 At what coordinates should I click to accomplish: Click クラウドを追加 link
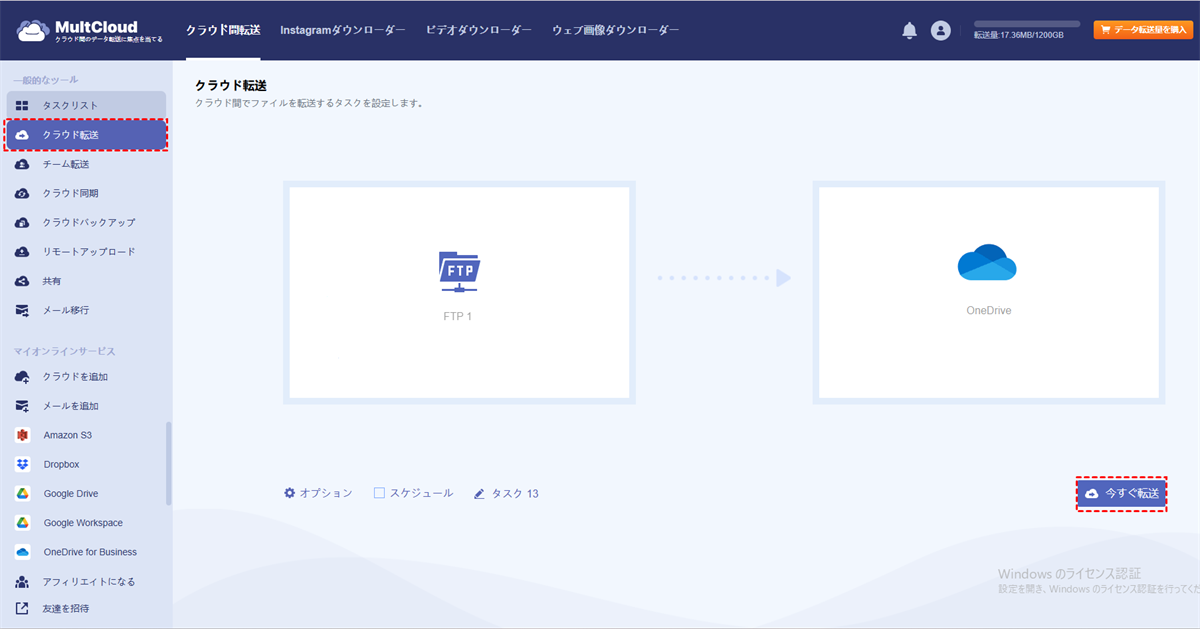(x=75, y=377)
